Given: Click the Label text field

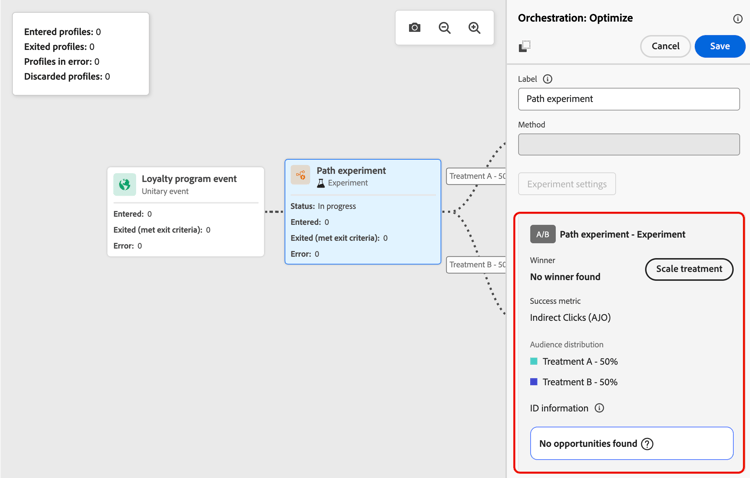Looking at the screenshot, I should point(628,99).
